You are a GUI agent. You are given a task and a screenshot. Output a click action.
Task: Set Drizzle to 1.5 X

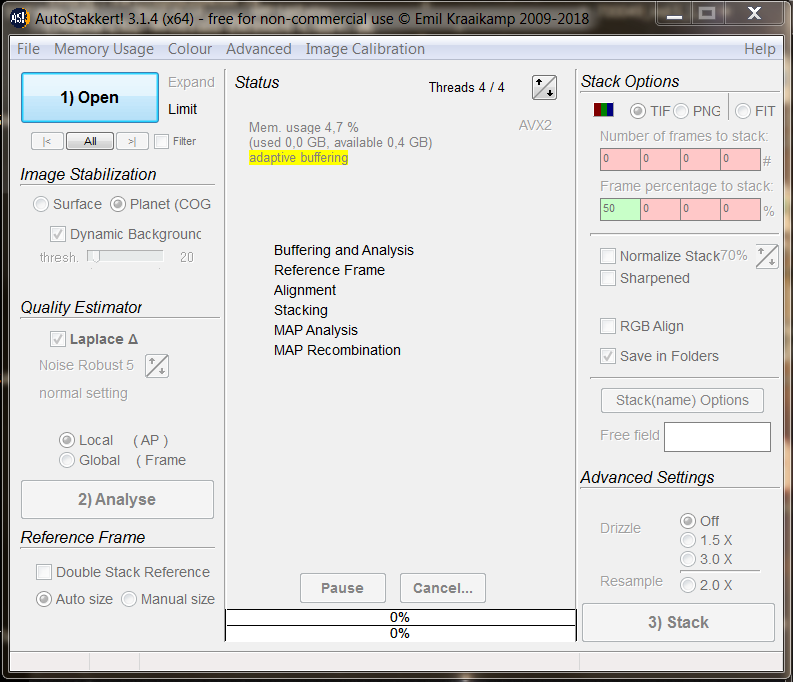(x=688, y=540)
